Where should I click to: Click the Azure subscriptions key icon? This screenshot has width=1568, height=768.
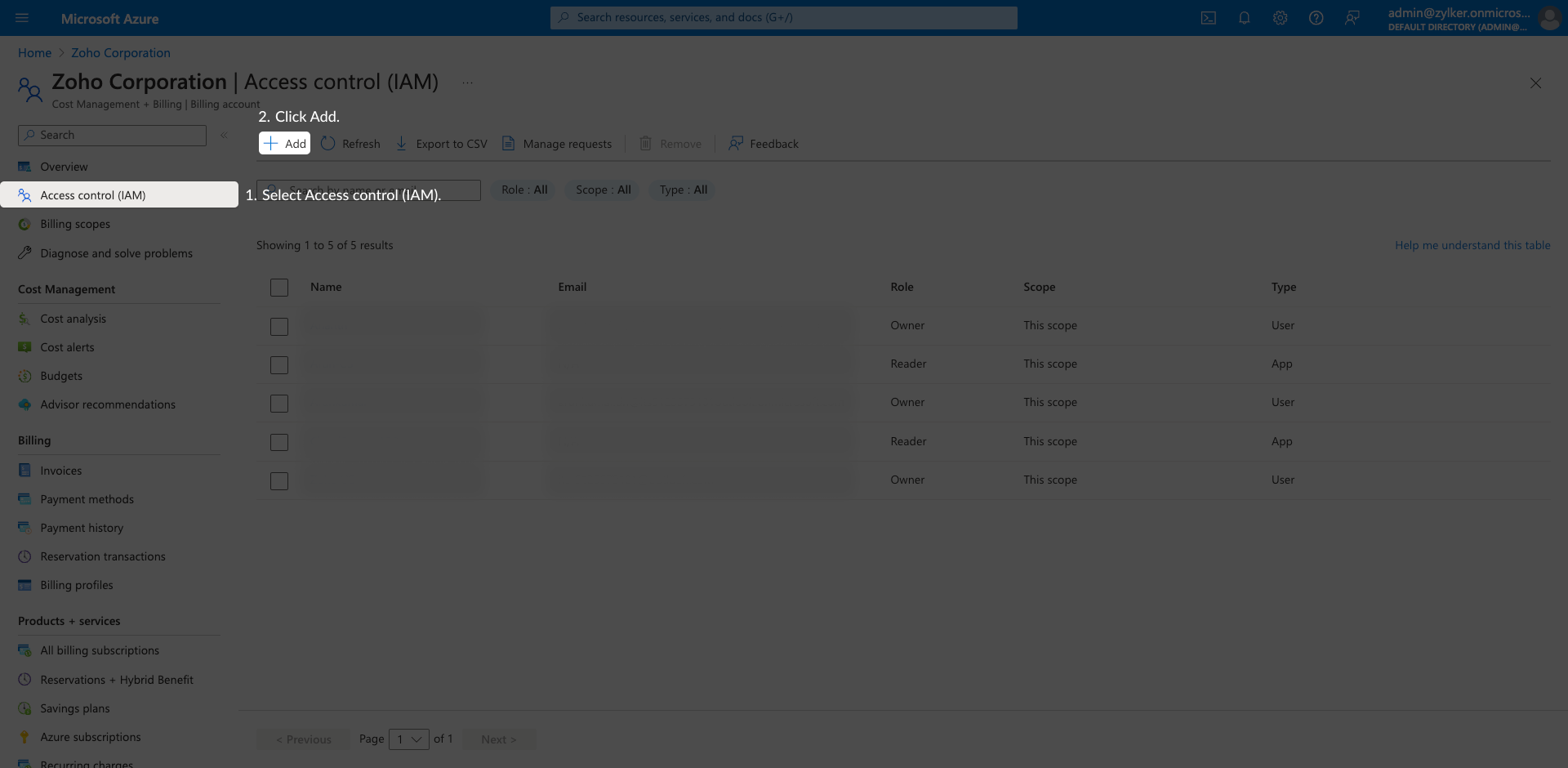24,737
